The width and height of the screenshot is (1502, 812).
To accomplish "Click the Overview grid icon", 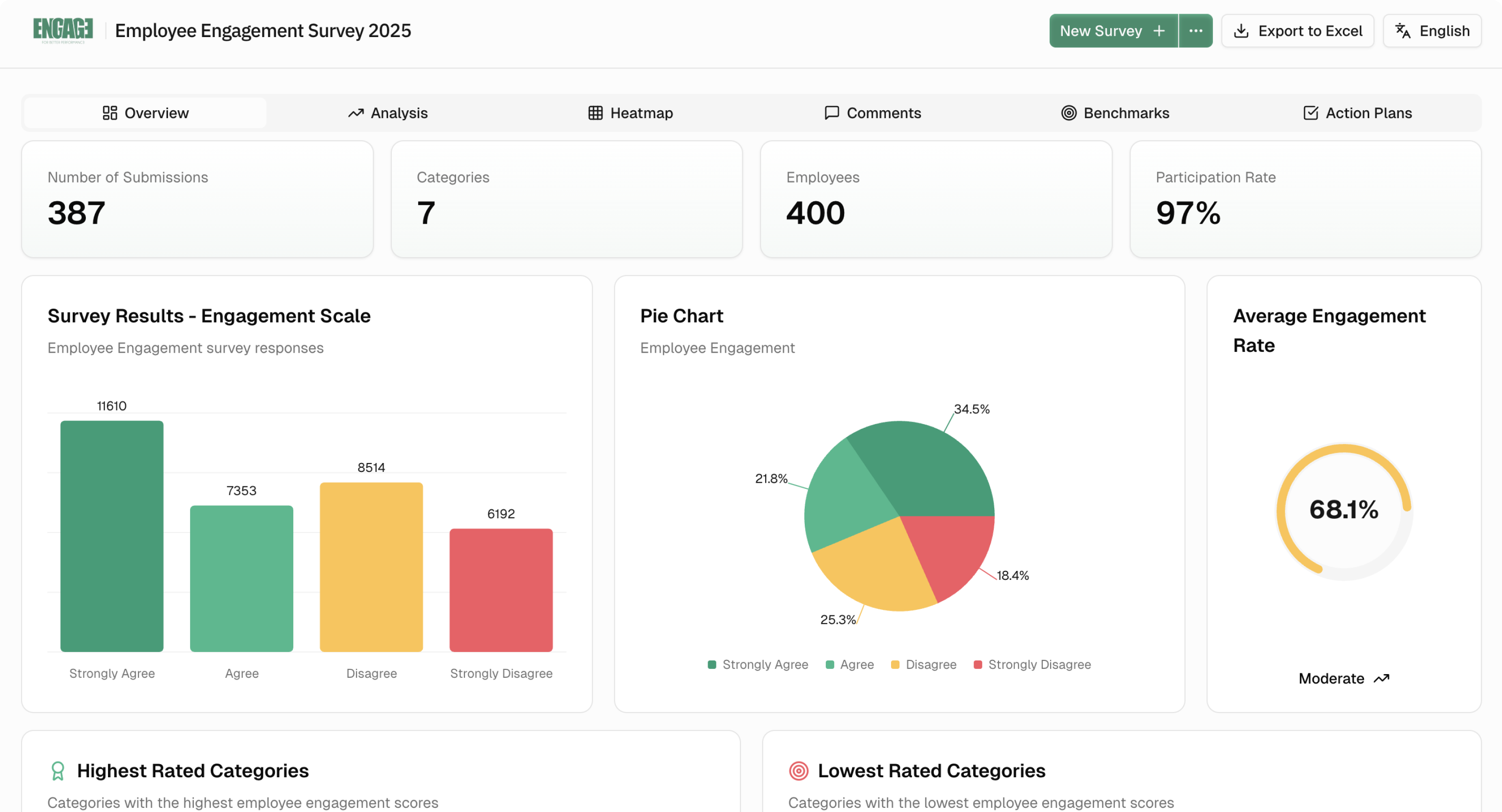I will 110,113.
